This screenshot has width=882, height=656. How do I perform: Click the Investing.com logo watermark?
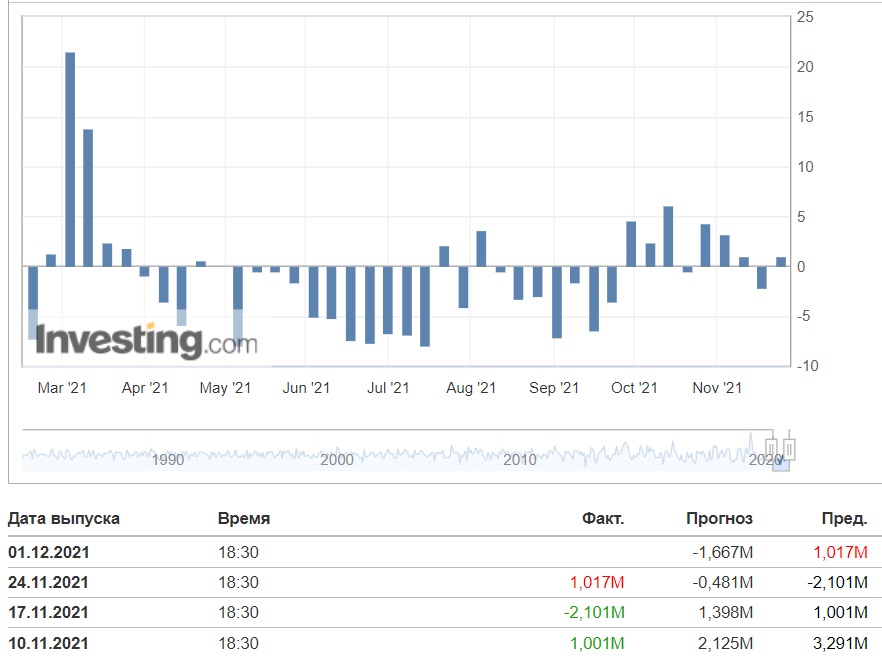[146, 340]
